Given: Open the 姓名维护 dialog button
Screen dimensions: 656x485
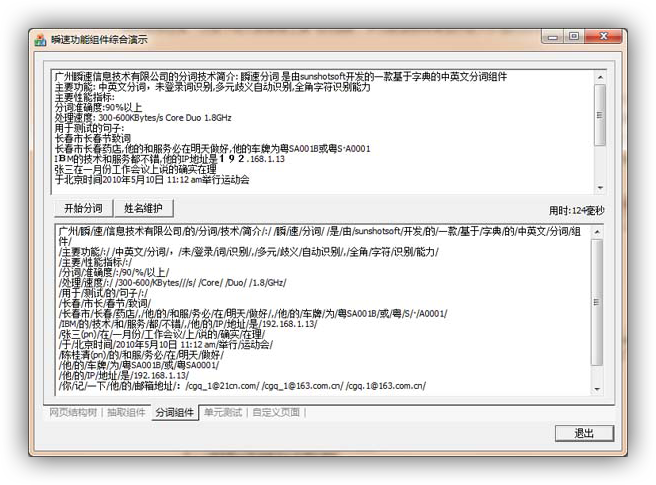Looking at the screenshot, I should [144, 208].
